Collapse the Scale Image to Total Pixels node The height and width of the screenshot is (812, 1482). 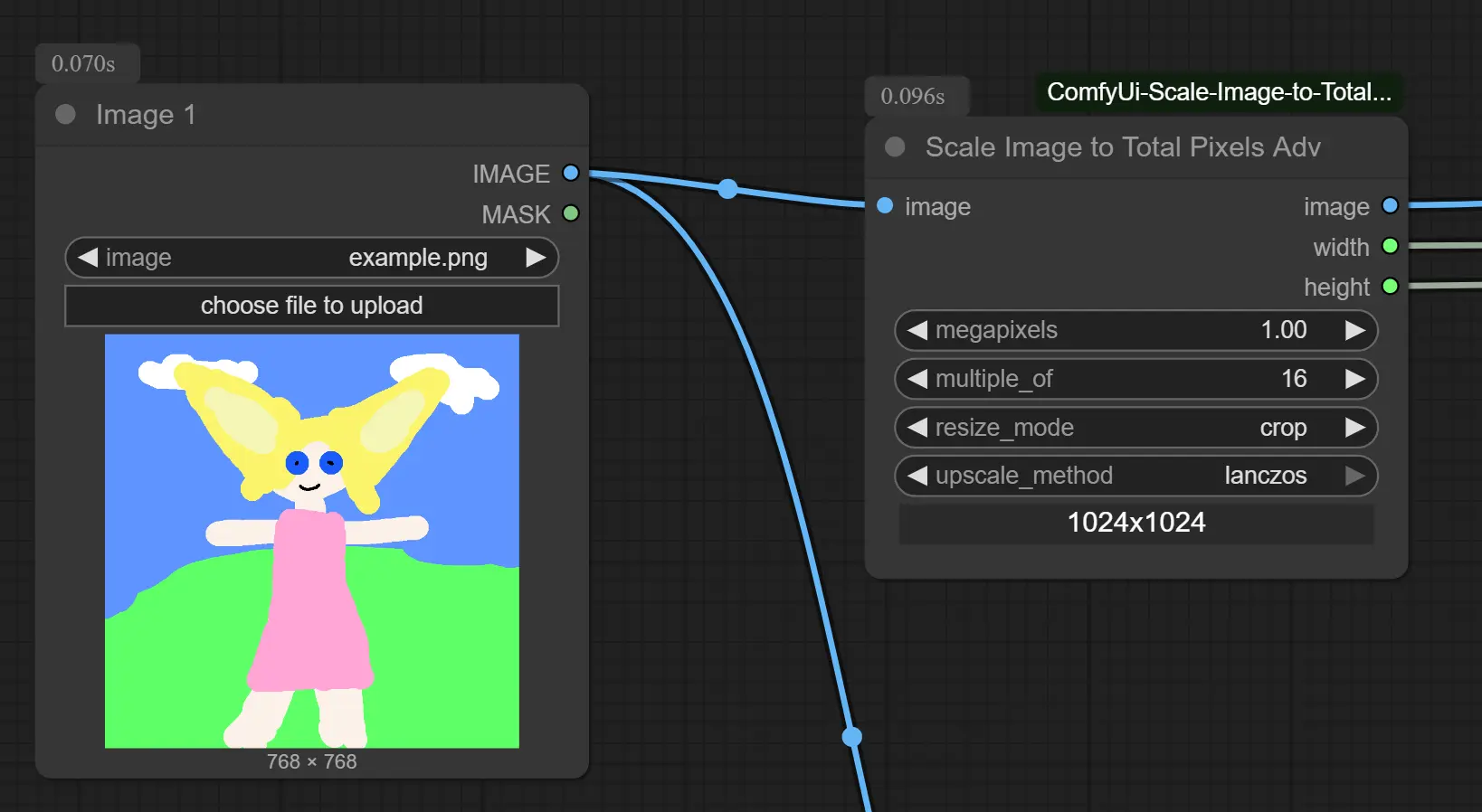tap(895, 147)
